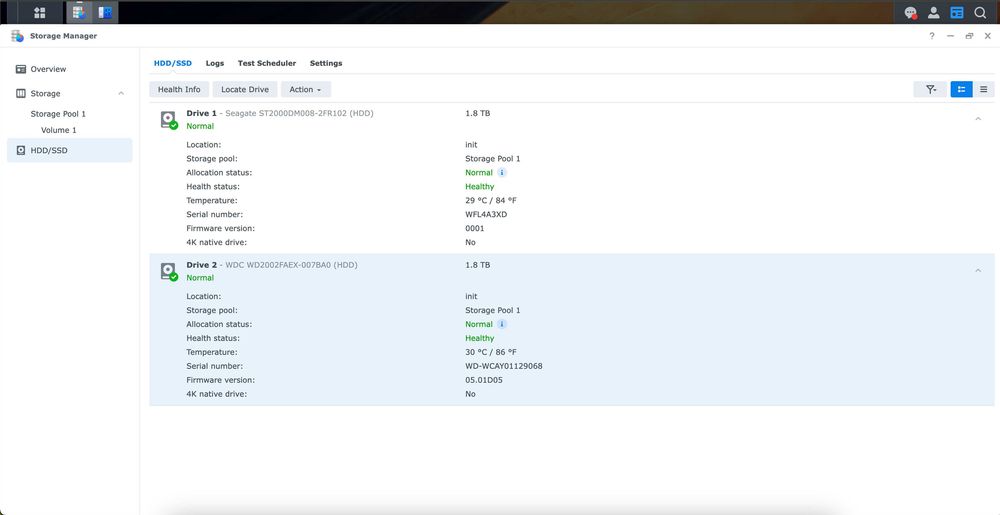The height and width of the screenshot is (515, 1000).
Task: Click the HDD/SSD sidebar drive icon
Action: click(21, 150)
